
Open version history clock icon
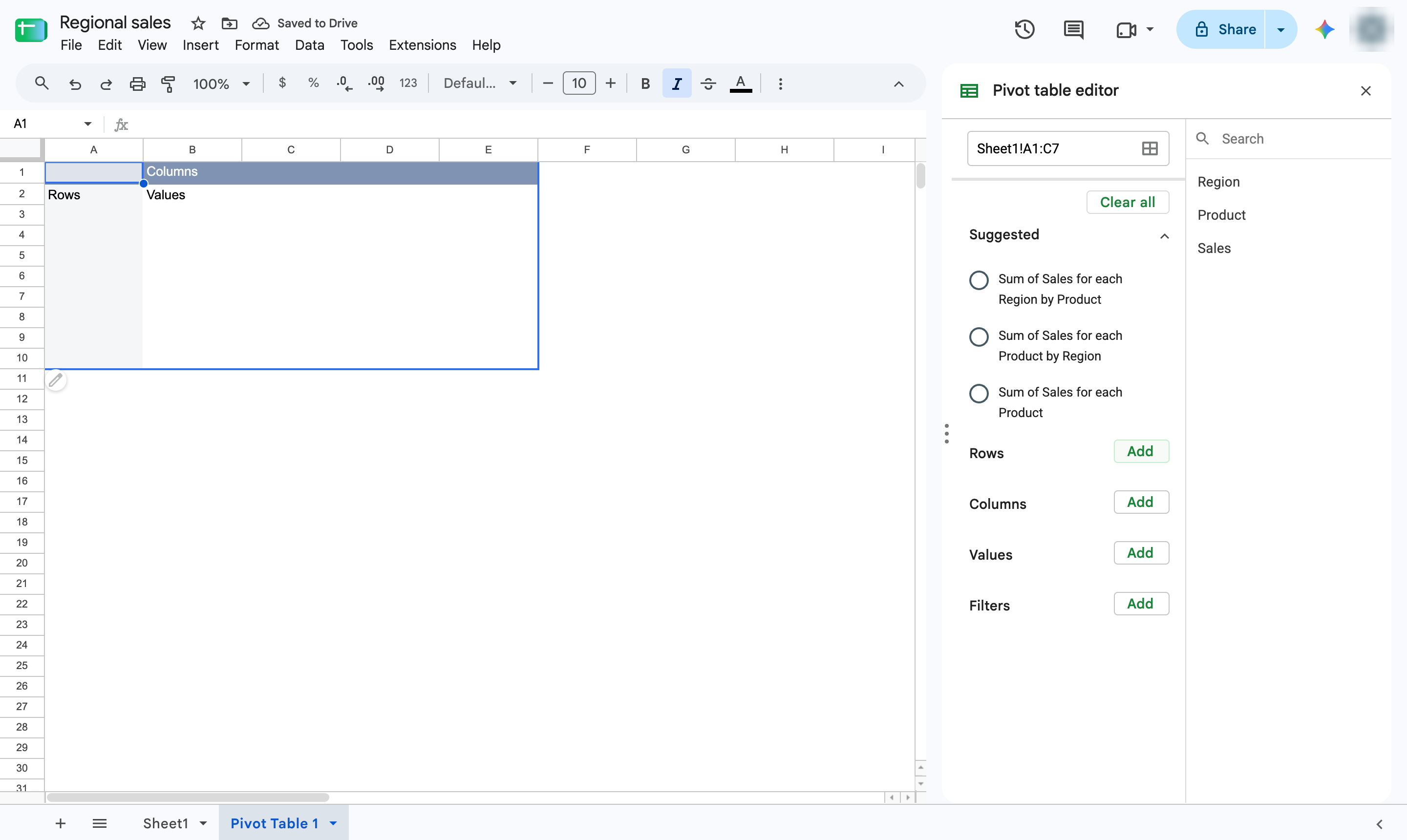click(1024, 29)
